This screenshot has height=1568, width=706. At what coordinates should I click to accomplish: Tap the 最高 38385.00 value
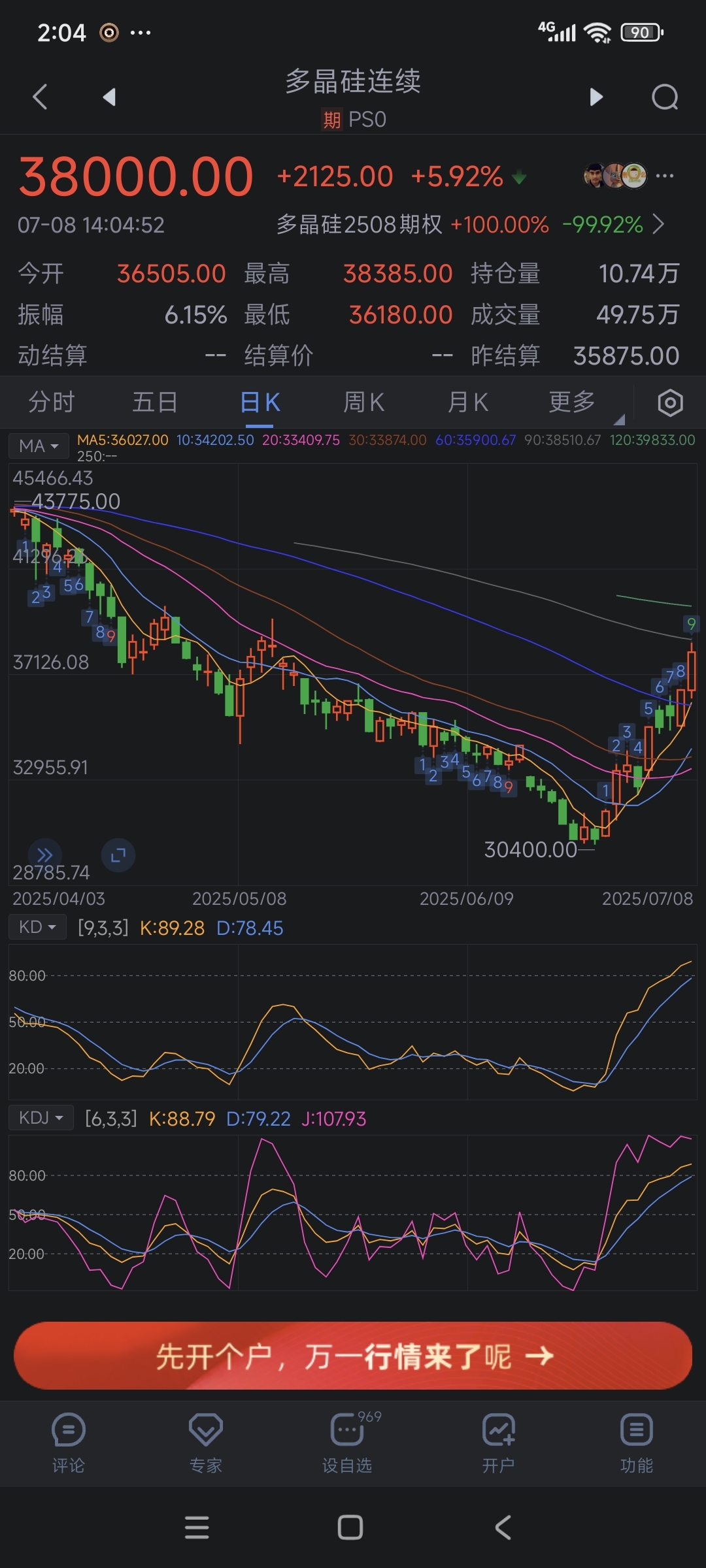(397, 274)
